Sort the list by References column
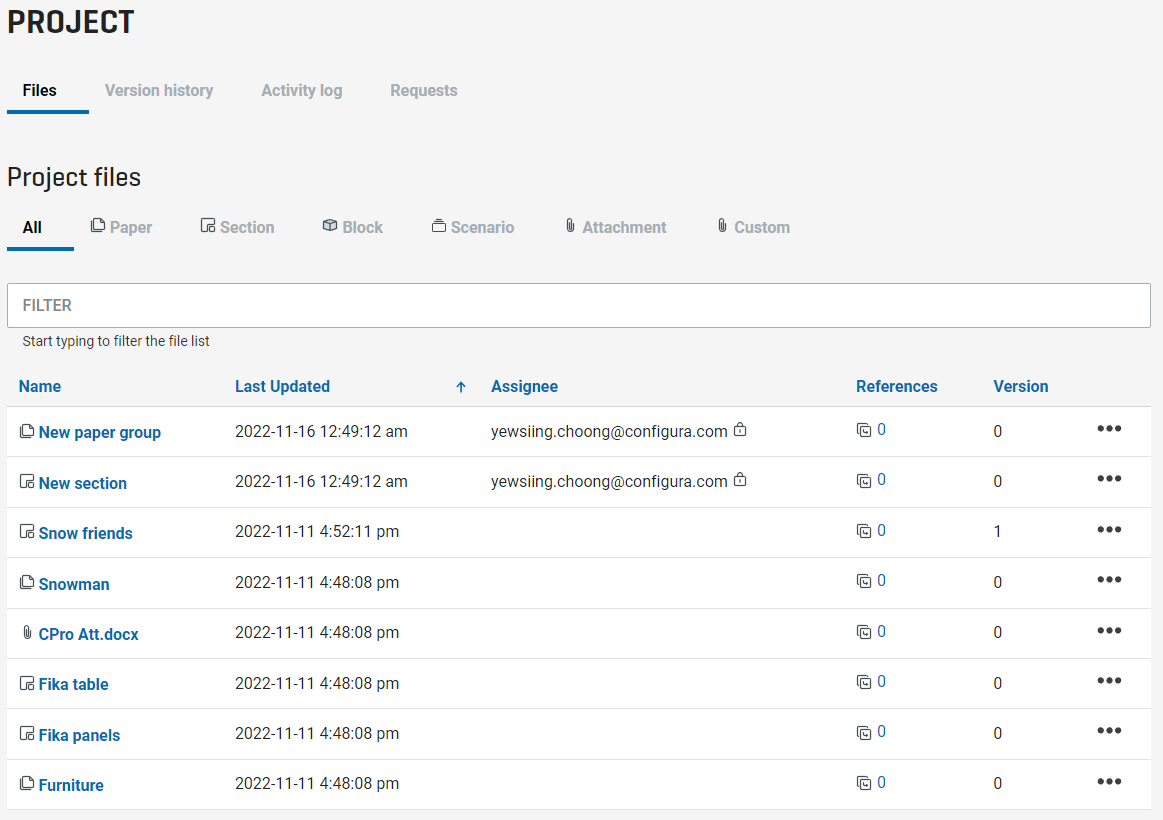1163x820 pixels. tap(897, 386)
